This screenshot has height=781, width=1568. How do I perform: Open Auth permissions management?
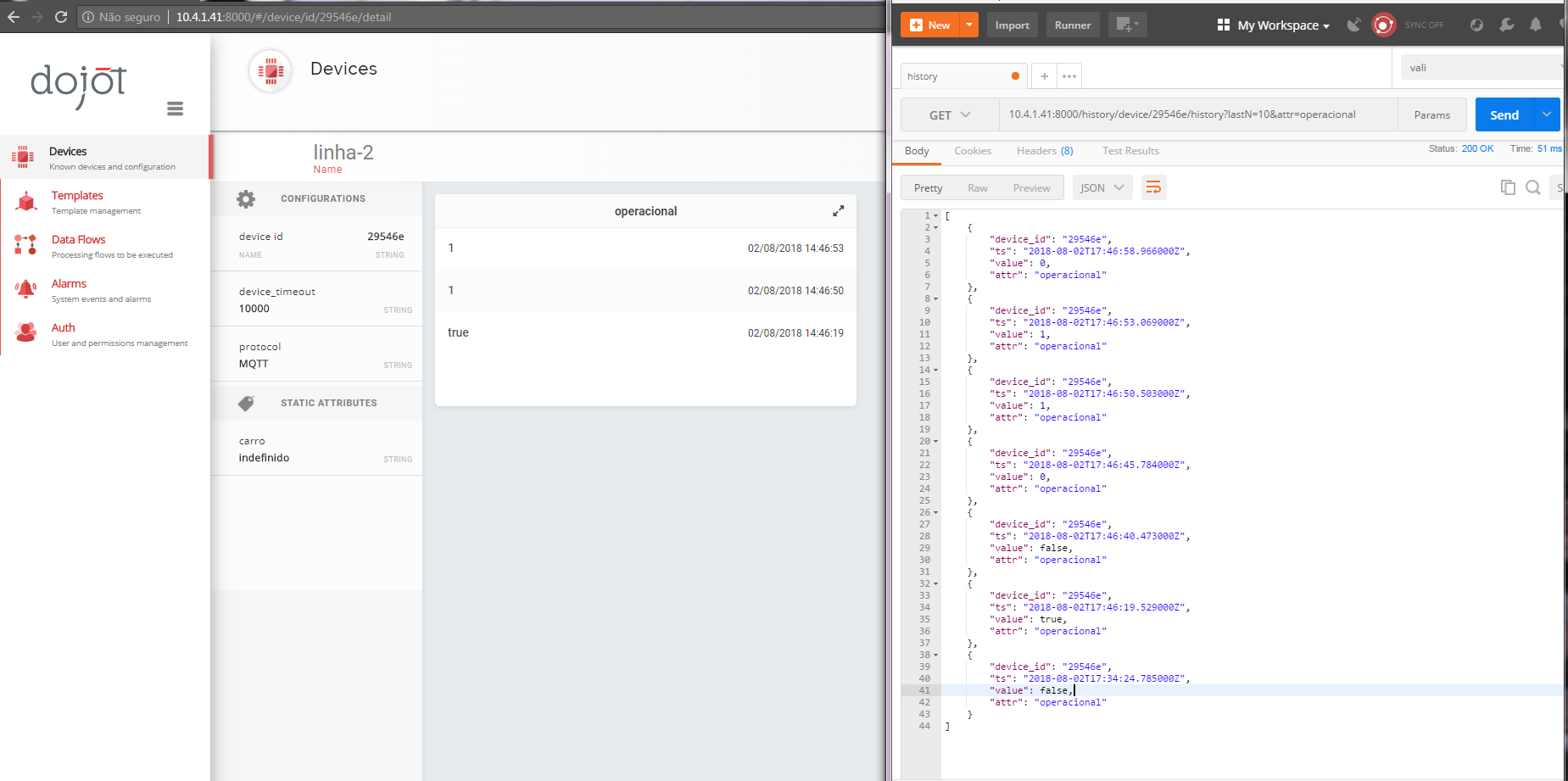coord(105,334)
